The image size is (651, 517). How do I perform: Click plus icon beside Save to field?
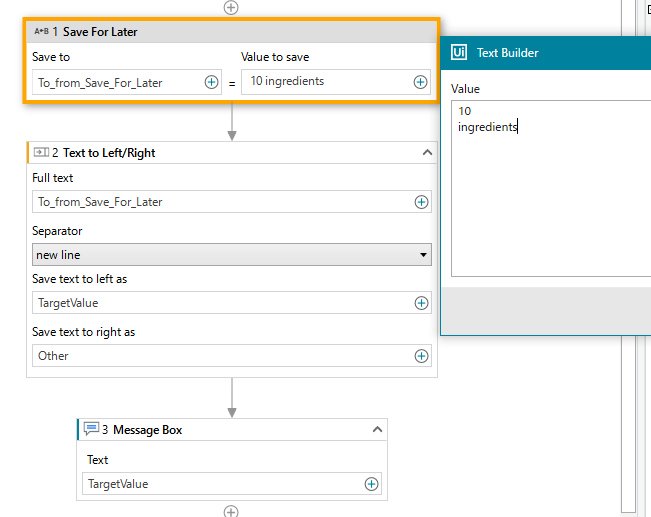pyautogui.click(x=212, y=82)
